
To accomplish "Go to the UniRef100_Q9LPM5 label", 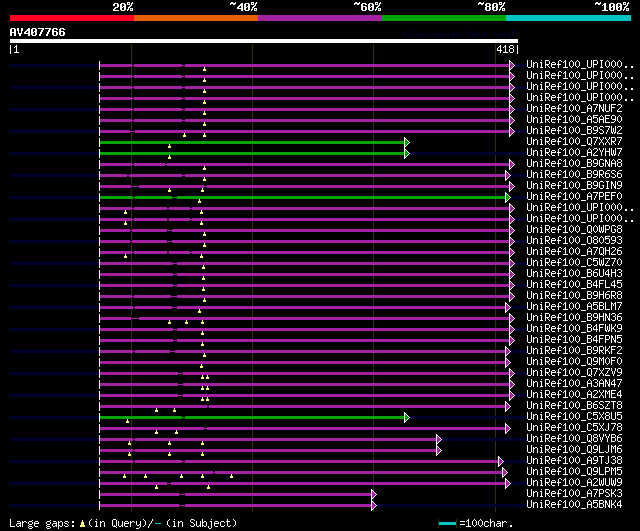I will 574,472.
